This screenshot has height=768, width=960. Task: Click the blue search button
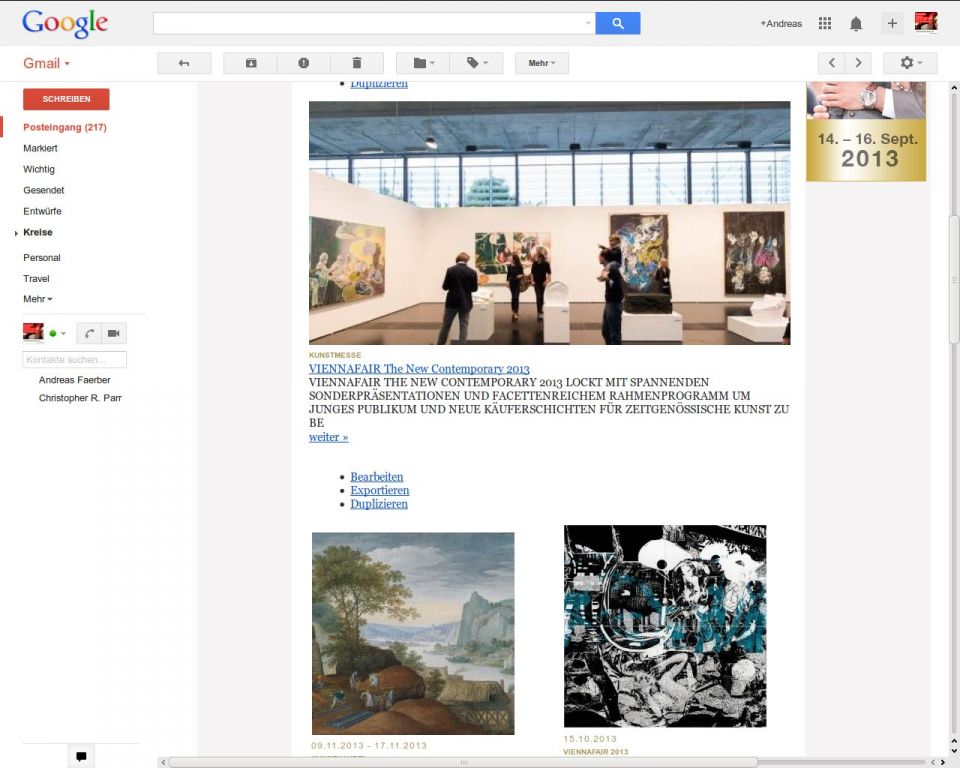coord(617,23)
